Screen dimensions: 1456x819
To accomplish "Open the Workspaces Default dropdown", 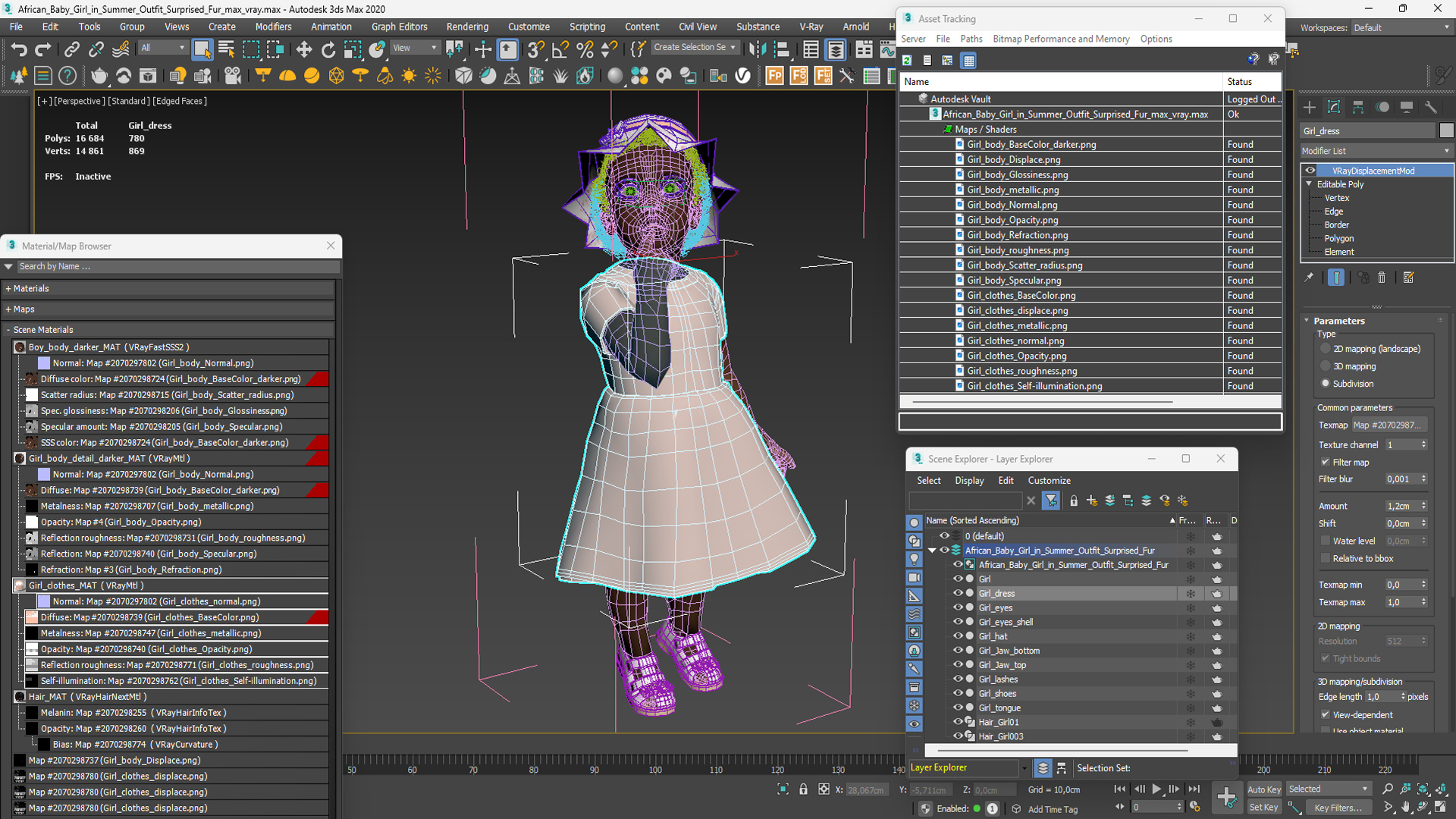I will (1401, 27).
